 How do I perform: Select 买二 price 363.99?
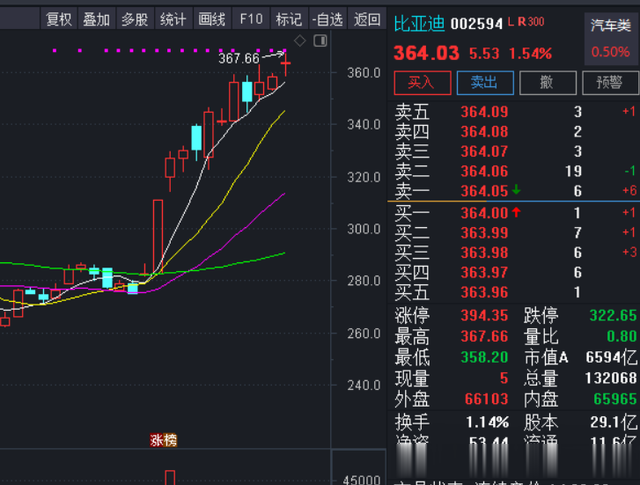(484, 233)
